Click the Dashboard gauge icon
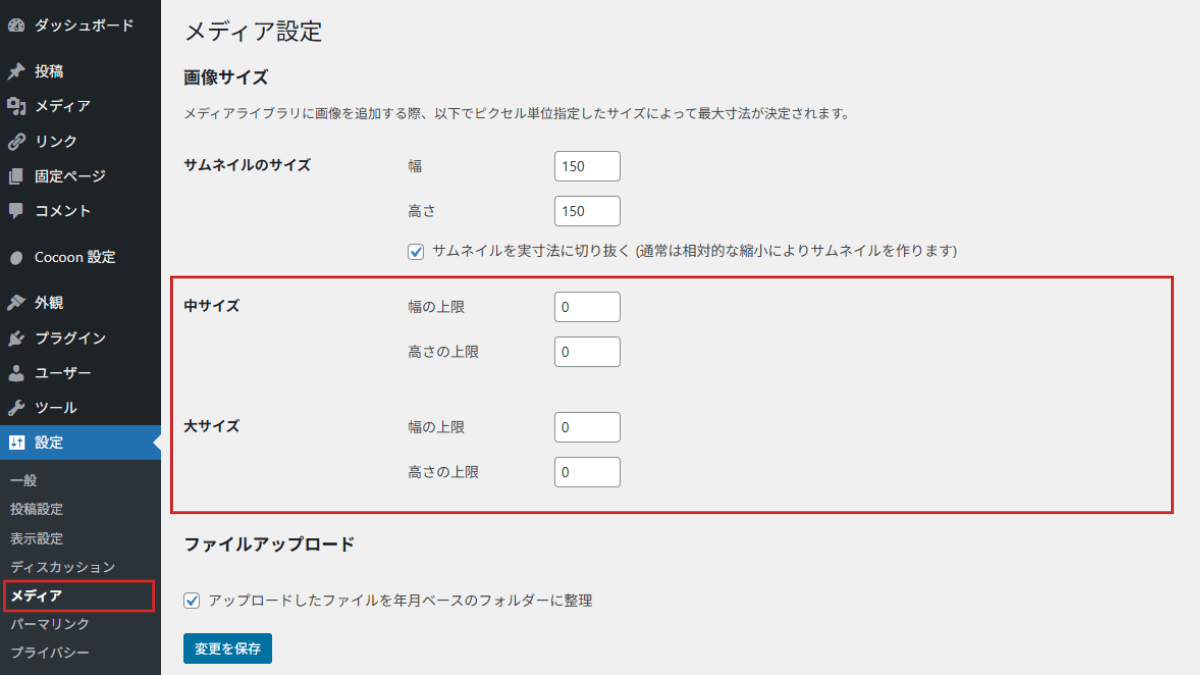Image resolution: width=1200 pixels, height=675 pixels. (16, 26)
